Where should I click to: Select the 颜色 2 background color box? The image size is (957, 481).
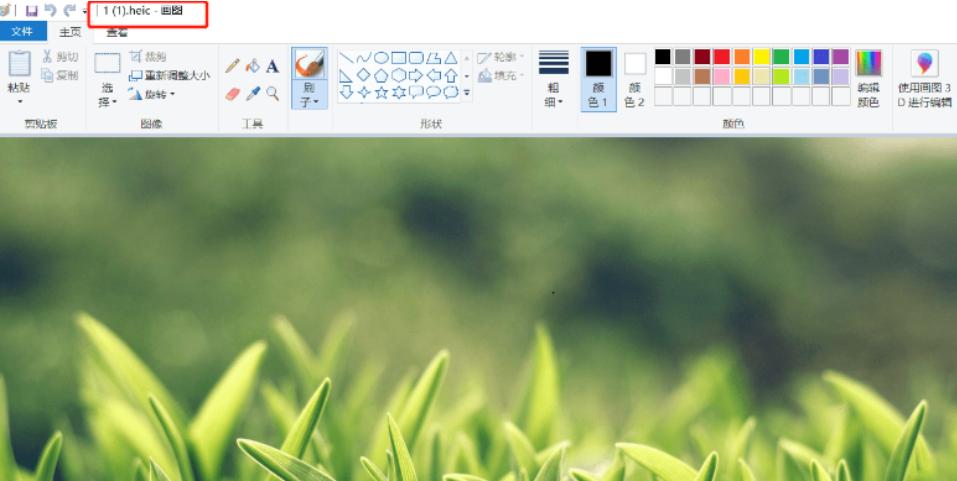(x=635, y=79)
